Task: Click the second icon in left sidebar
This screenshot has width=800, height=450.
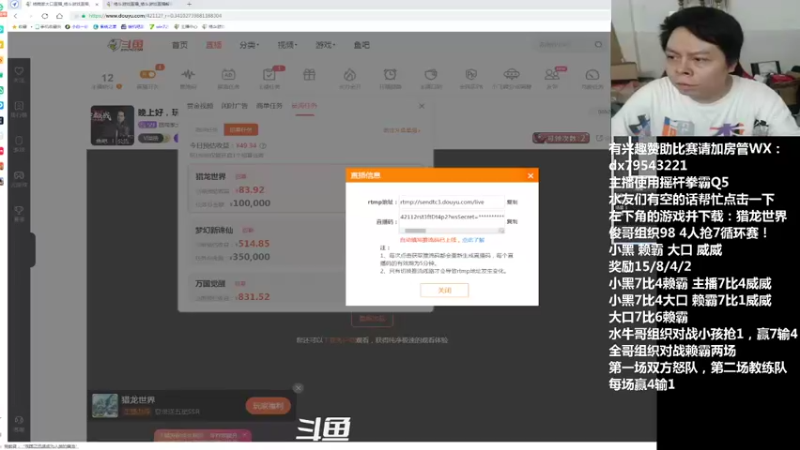Action: [19, 106]
